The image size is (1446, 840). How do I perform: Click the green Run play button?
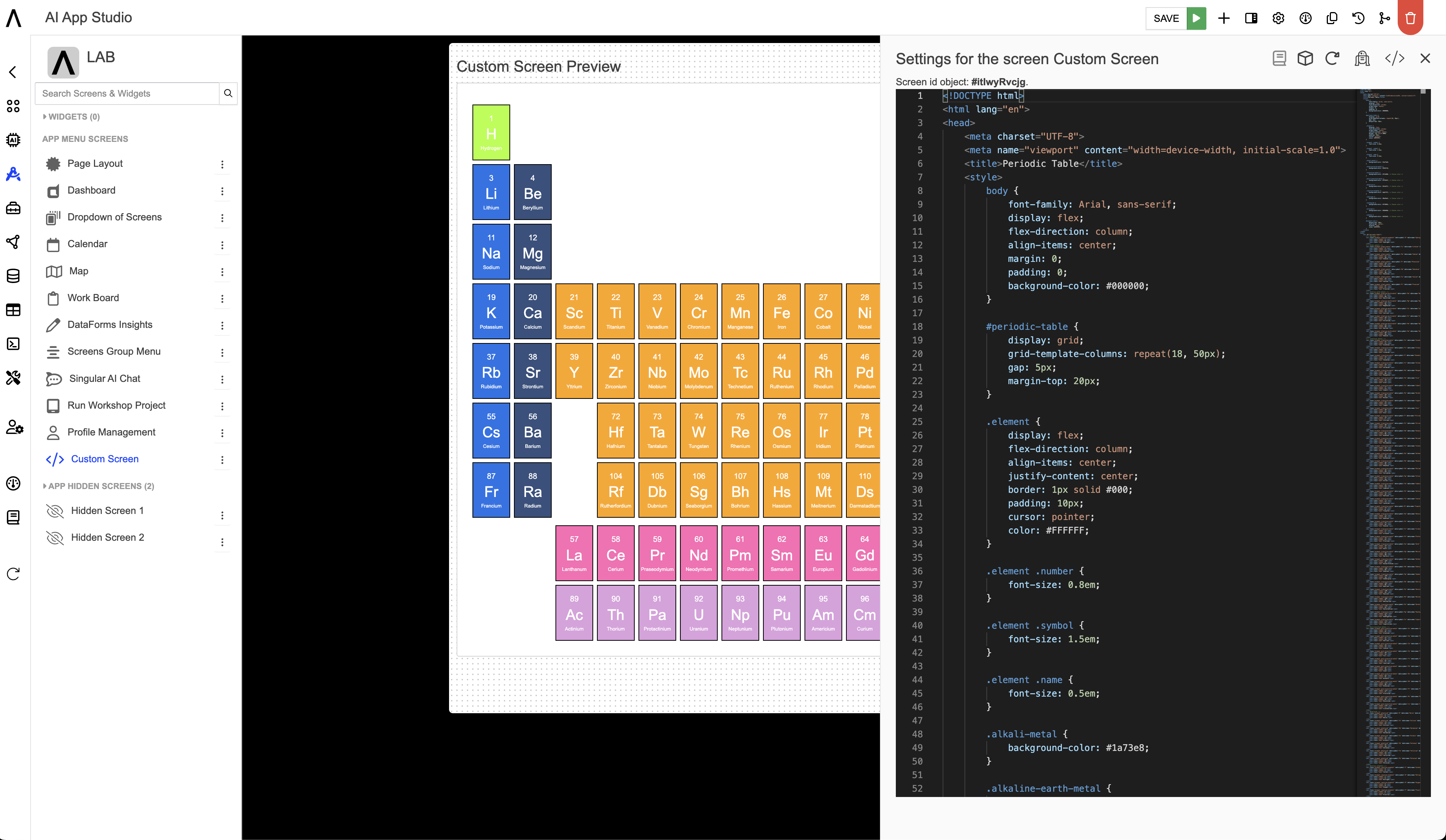pos(1196,18)
